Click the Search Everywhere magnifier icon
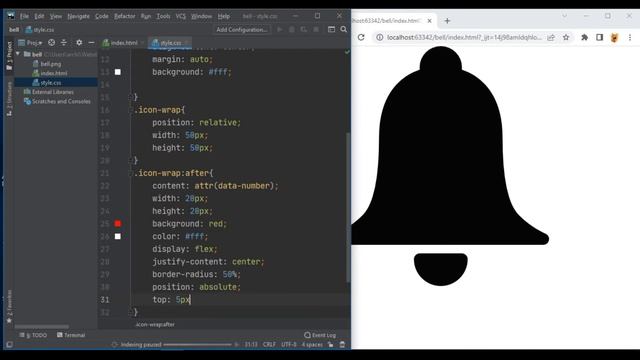The image size is (640, 360). coord(344,29)
